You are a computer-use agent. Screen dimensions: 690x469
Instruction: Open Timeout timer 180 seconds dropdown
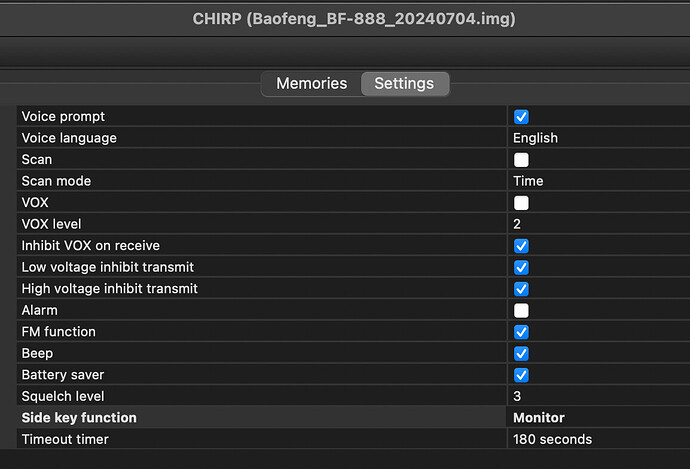pyautogui.click(x=599, y=440)
